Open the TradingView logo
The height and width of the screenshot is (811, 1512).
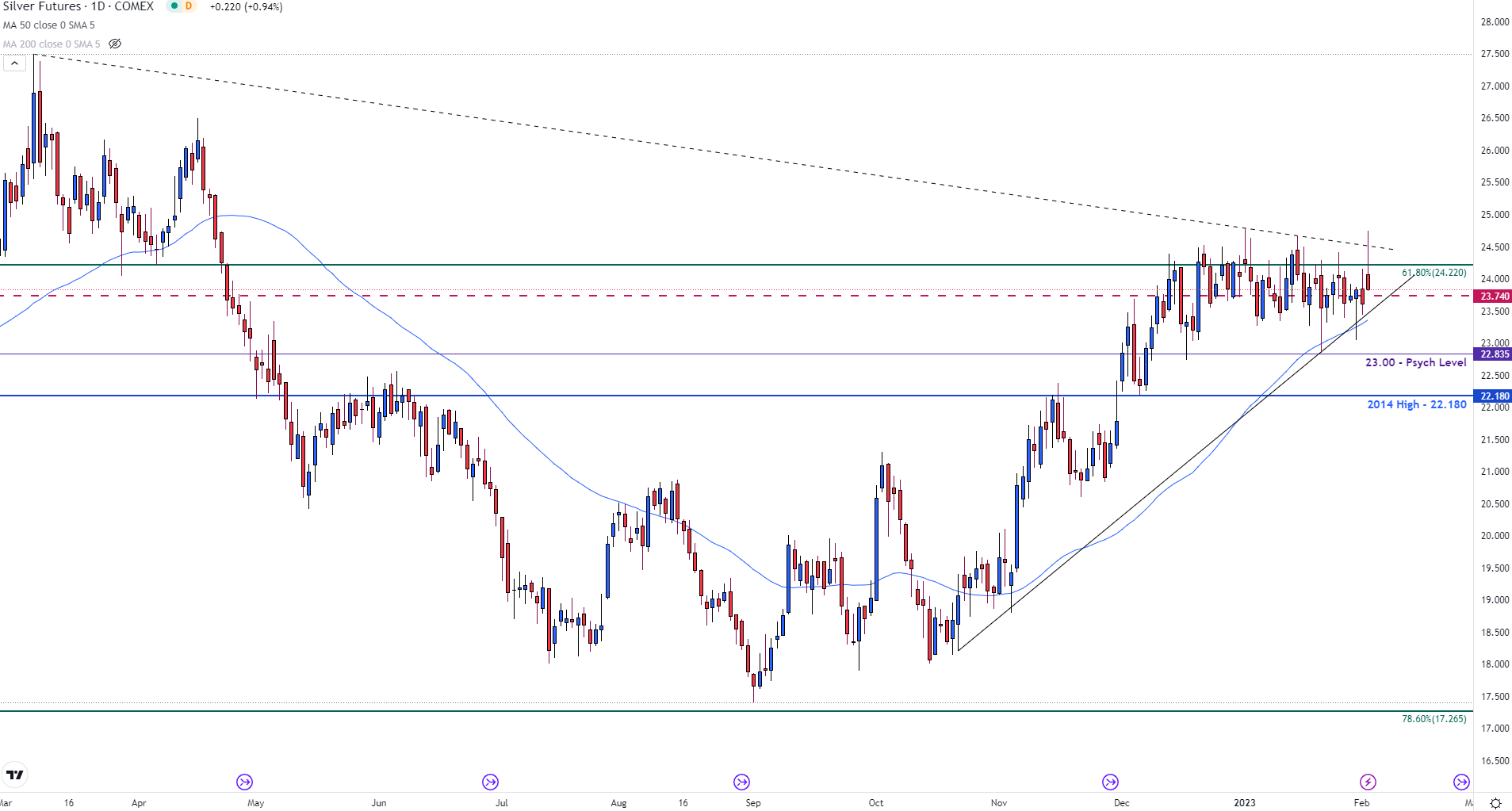pos(15,775)
